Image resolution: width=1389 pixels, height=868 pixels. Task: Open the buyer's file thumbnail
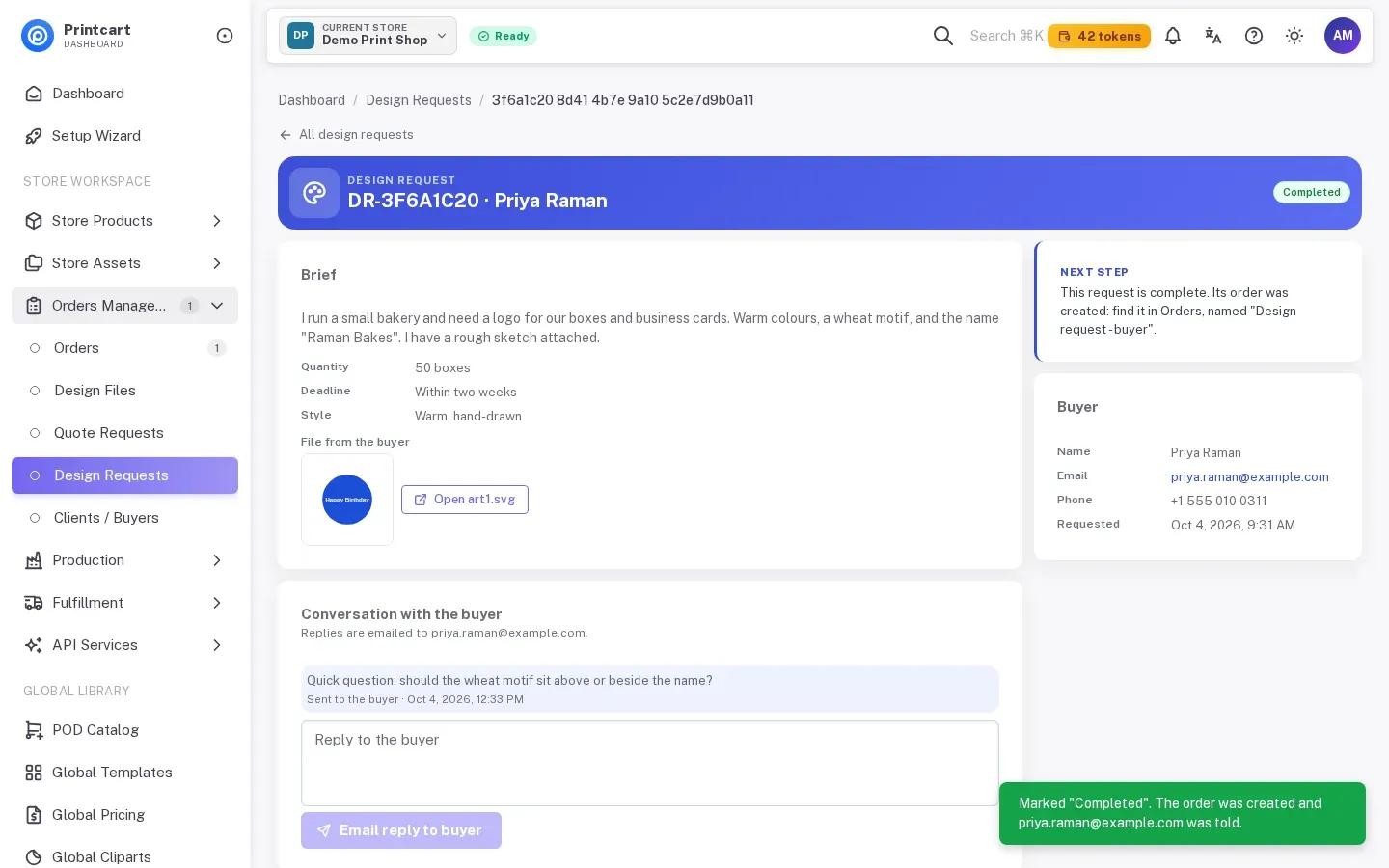pyautogui.click(x=347, y=500)
